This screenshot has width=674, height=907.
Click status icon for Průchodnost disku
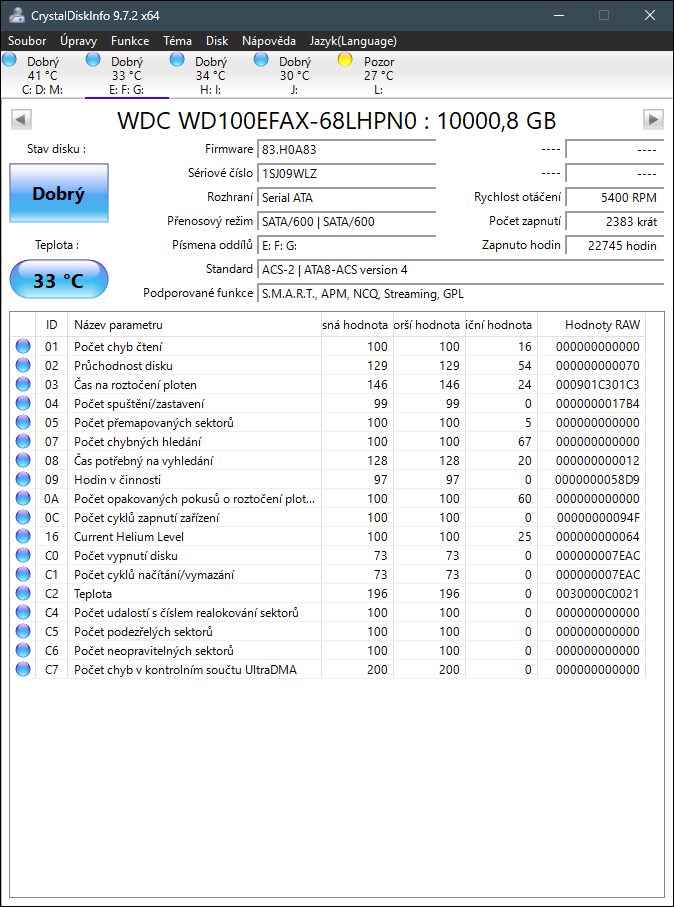coord(23,366)
